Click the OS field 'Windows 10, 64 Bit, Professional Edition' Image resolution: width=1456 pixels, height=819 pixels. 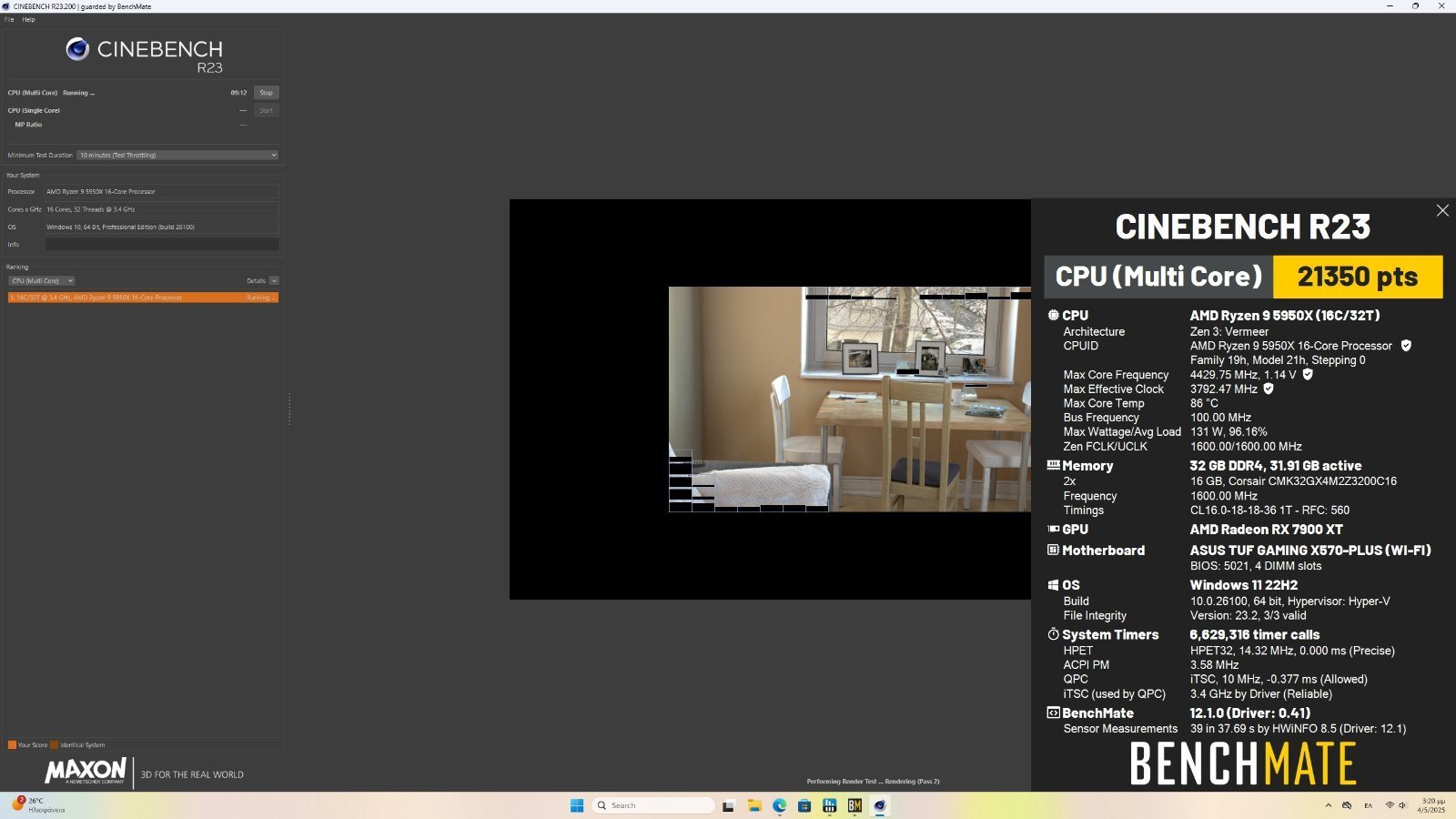click(x=162, y=227)
